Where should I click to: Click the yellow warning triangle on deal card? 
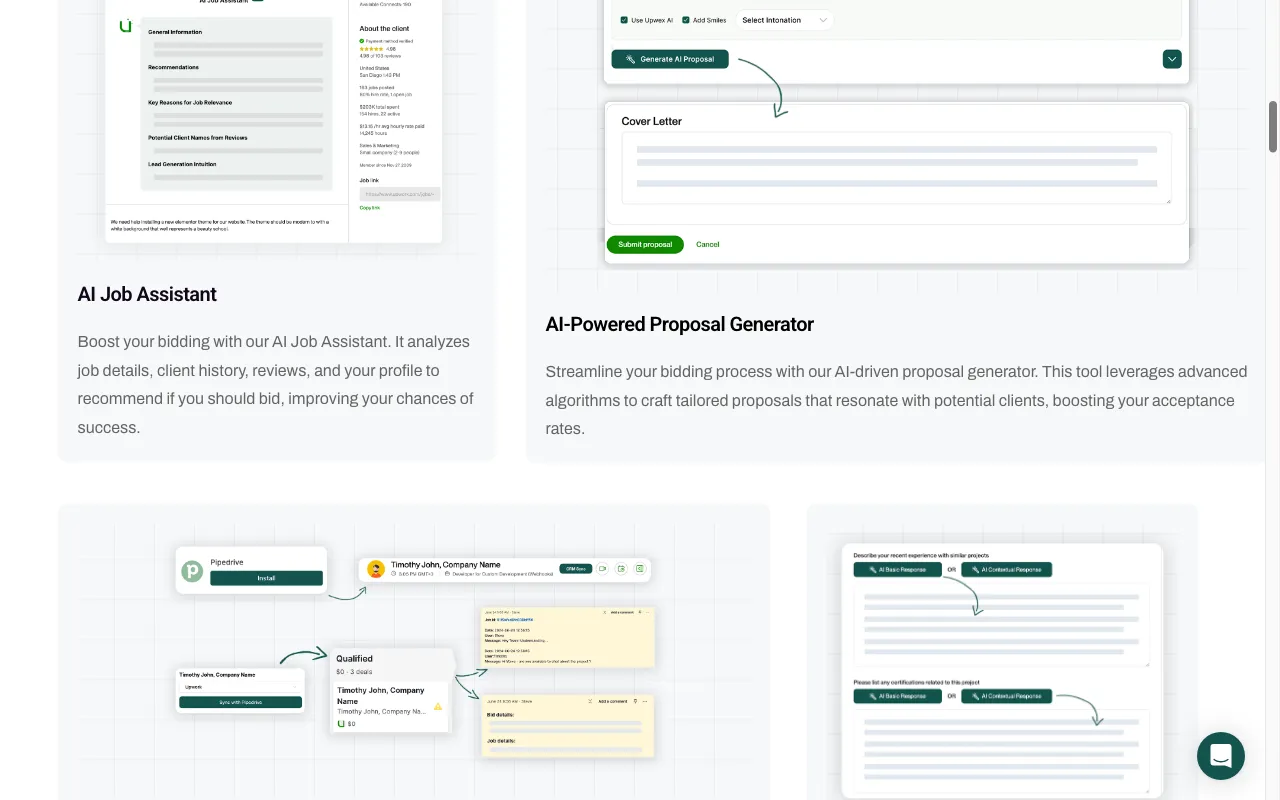(438, 706)
